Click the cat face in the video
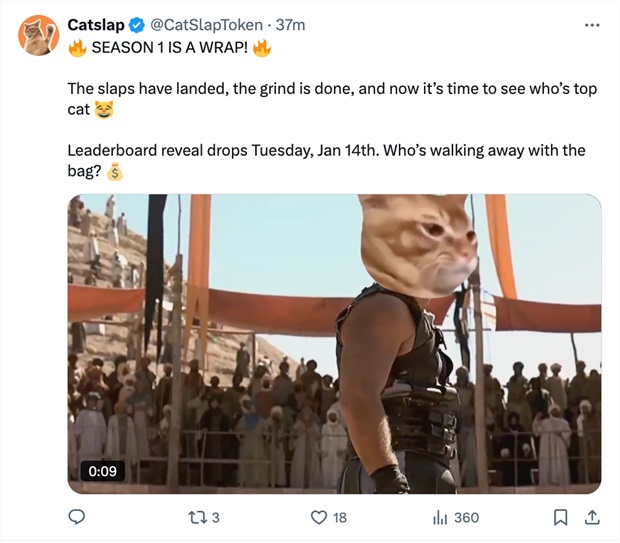Image resolution: width=620 pixels, height=543 pixels. (x=418, y=245)
